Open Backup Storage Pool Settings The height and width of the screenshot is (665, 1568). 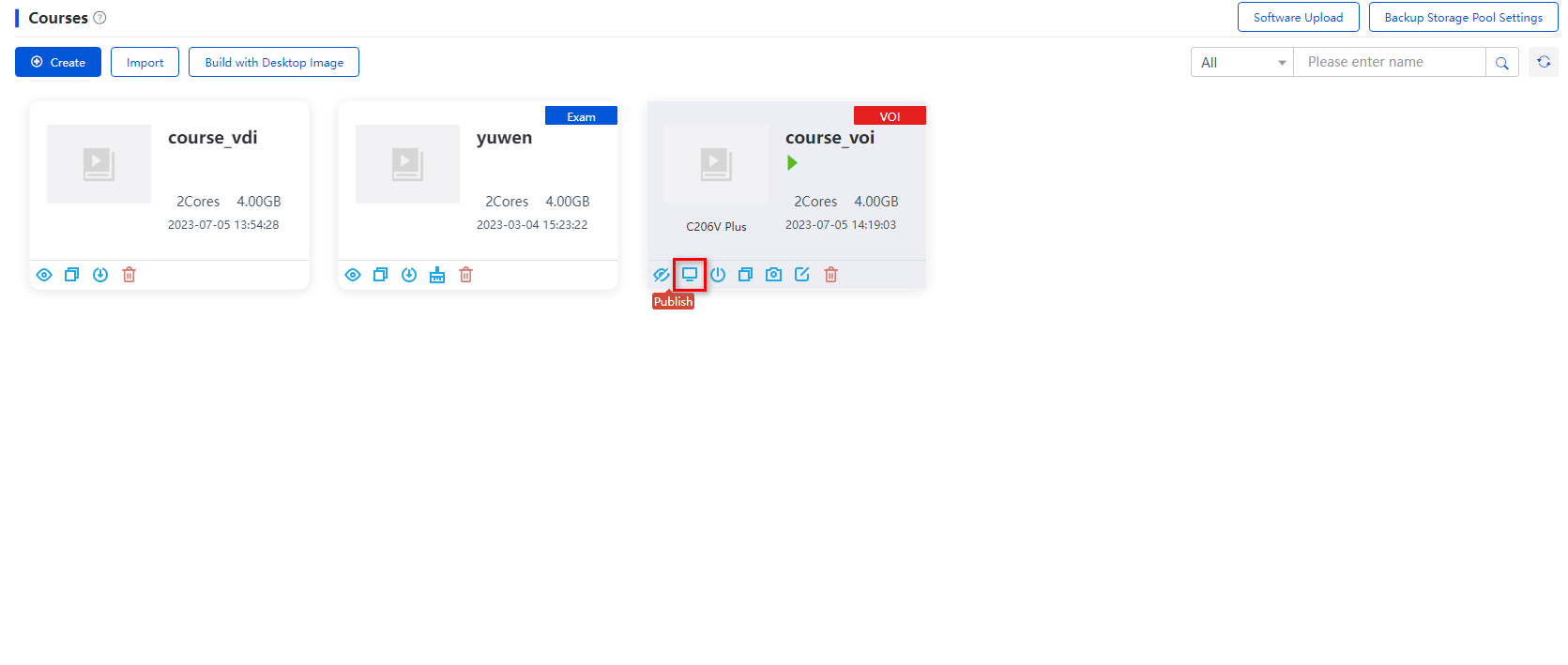[1463, 18]
